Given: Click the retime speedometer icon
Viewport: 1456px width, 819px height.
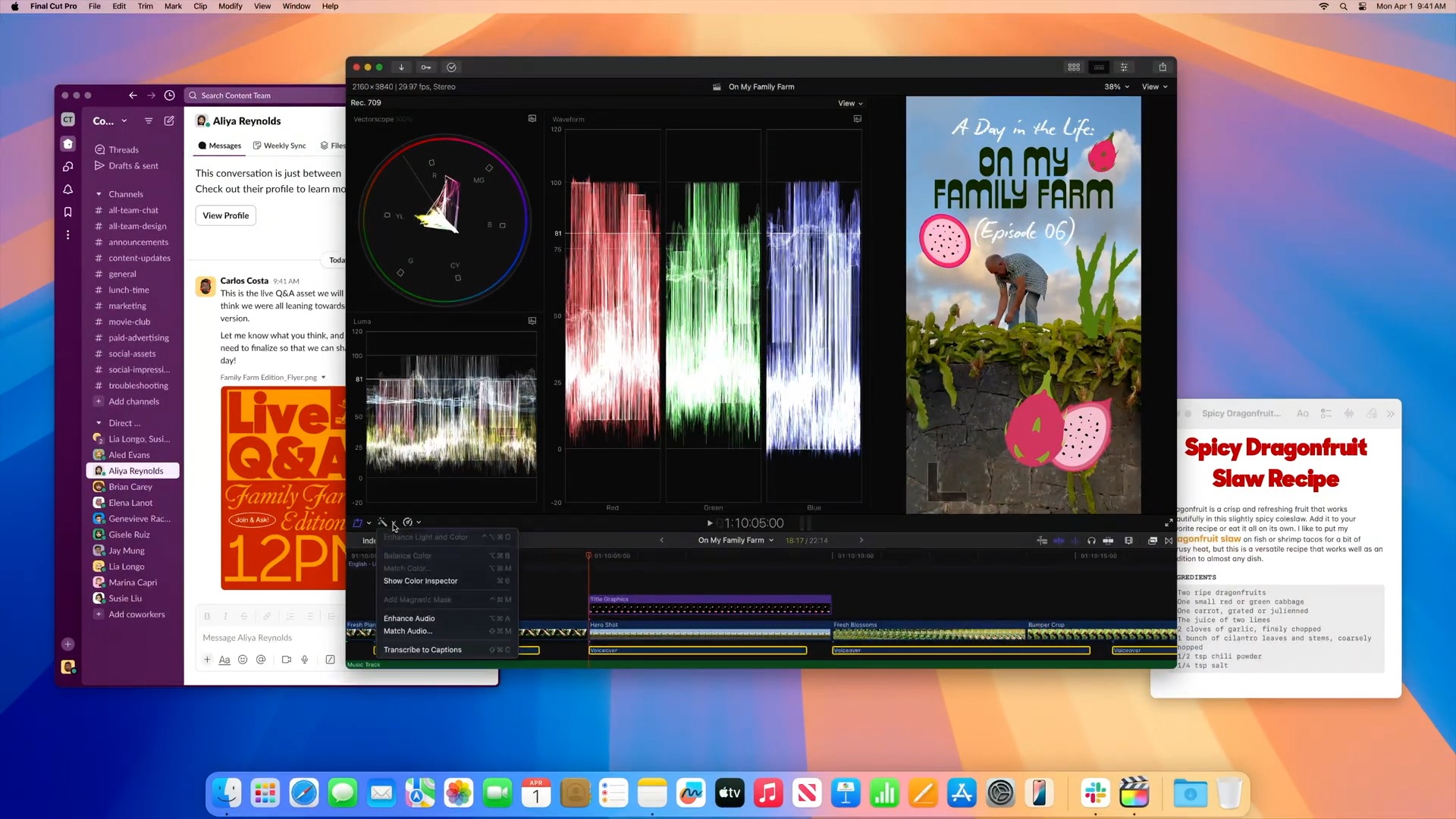Looking at the screenshot, I should tap(408, 522).
